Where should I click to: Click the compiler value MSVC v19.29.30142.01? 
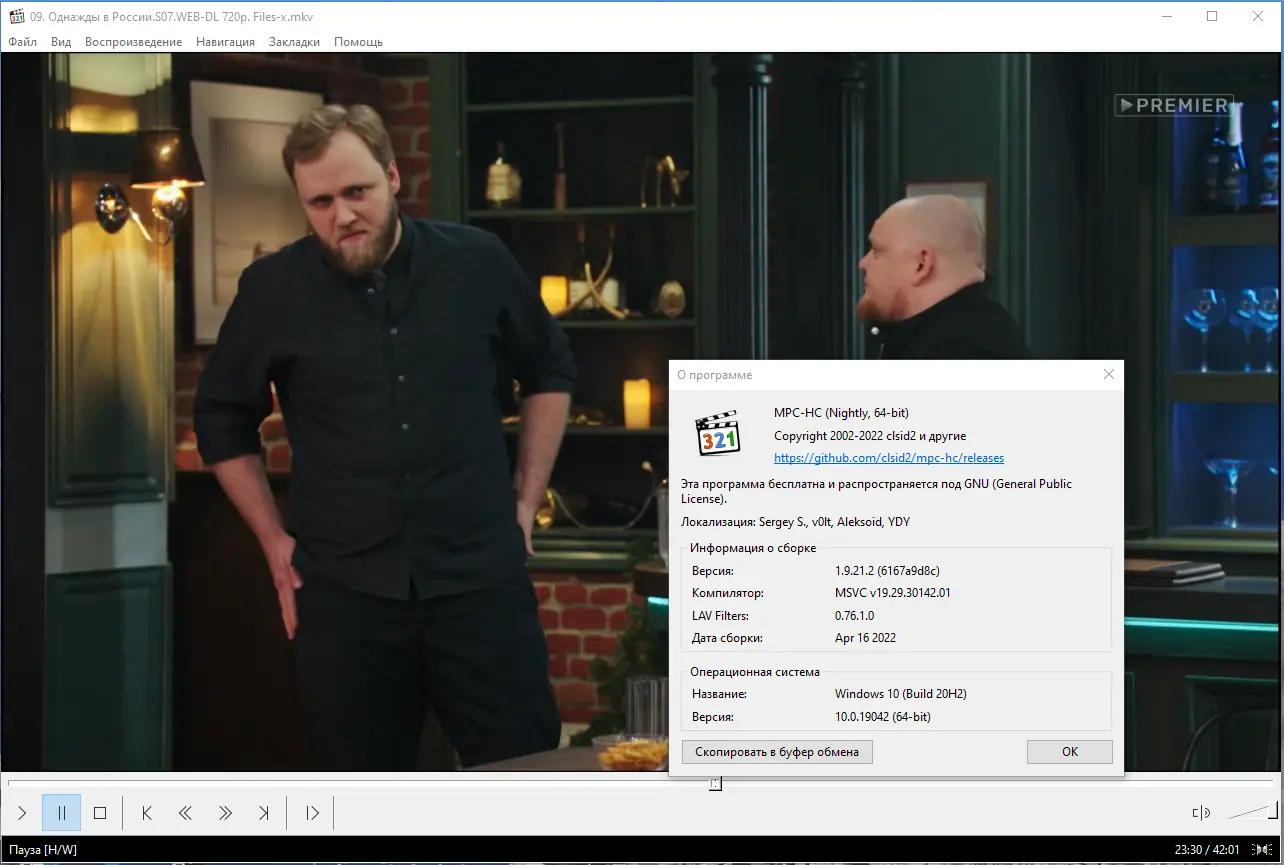(x=892, y=593)
